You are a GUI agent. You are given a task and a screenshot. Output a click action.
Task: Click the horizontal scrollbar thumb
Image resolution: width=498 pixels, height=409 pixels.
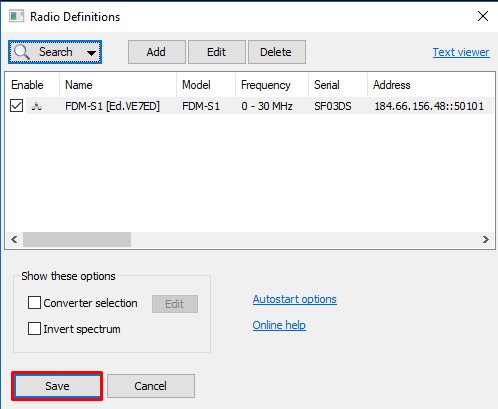pyautogui.click(x=77, y=239)
